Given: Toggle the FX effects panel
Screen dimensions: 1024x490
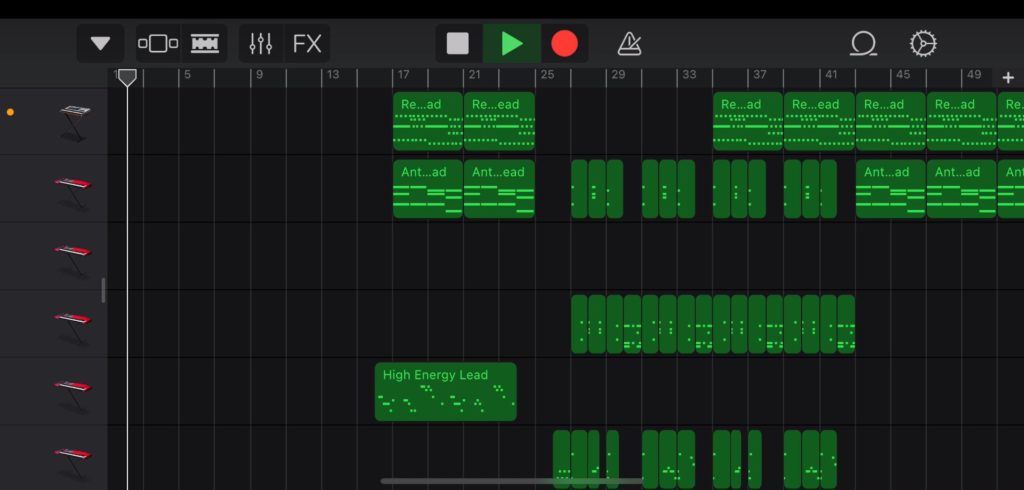Looking at the screenshot, I should [307, 44].
